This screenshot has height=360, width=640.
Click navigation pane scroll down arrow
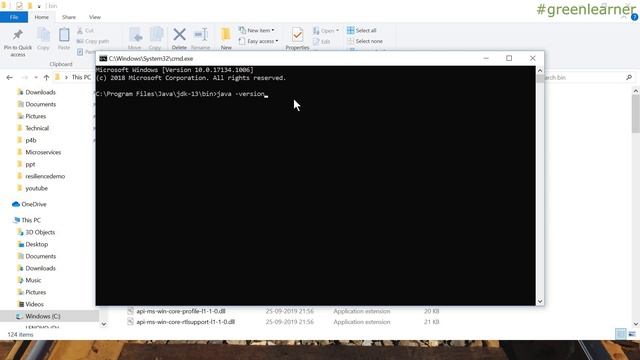click(x=104, y=324)
